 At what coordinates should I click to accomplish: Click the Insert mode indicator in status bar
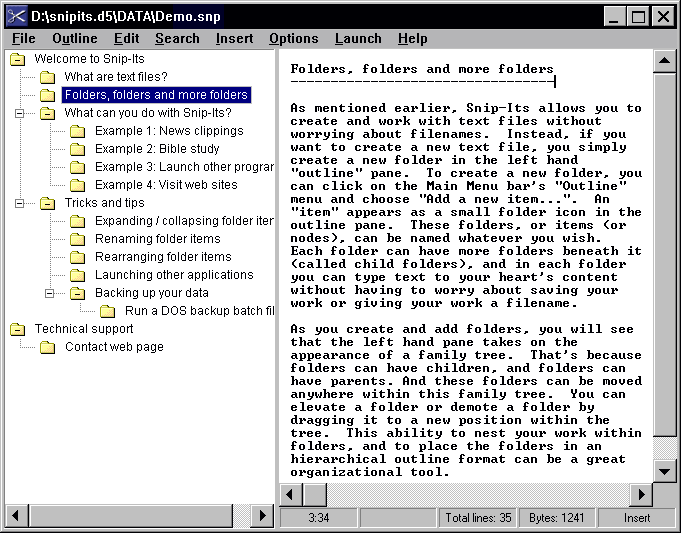coord(637,518)
